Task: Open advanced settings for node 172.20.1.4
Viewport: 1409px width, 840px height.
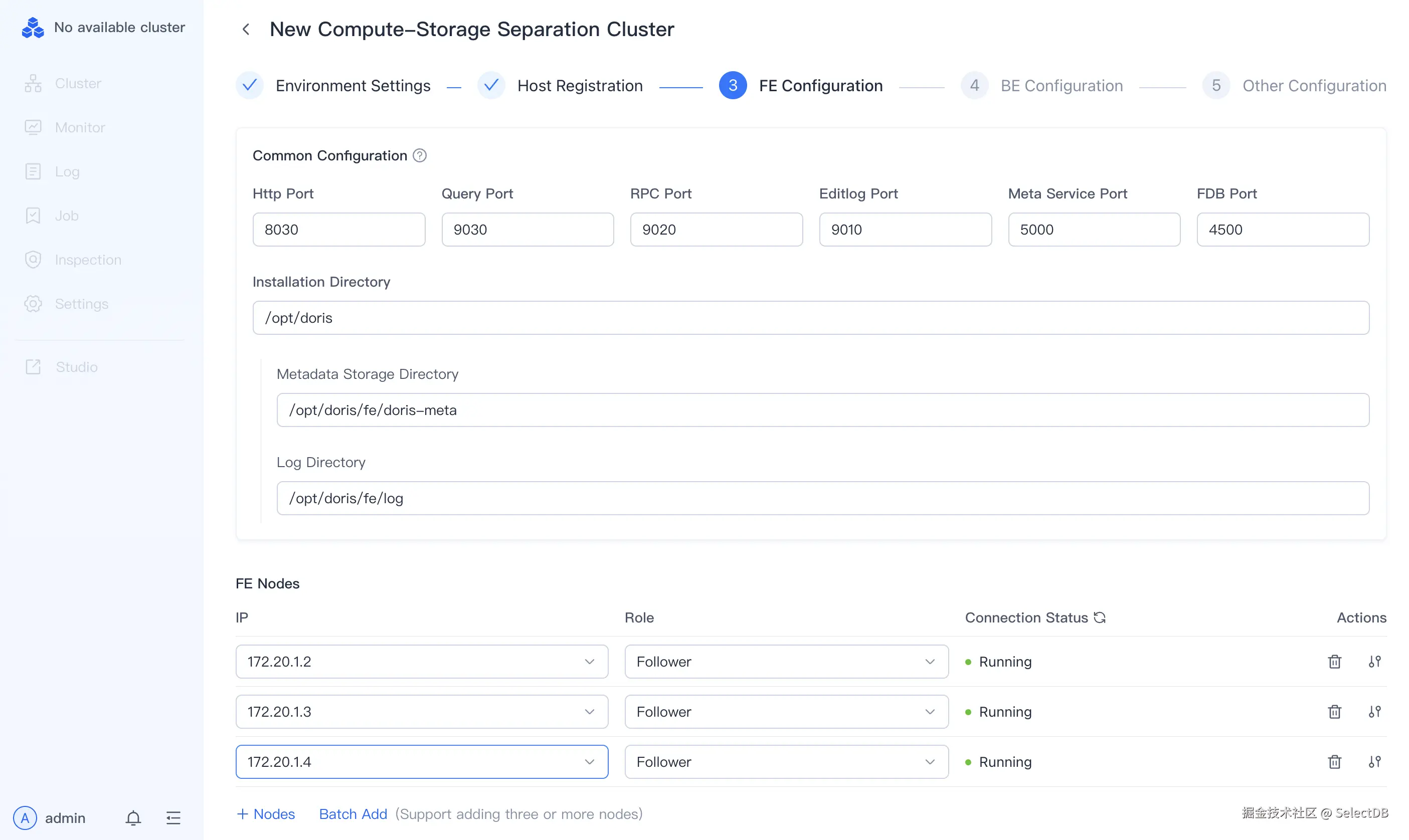Action: point(1374,762)
